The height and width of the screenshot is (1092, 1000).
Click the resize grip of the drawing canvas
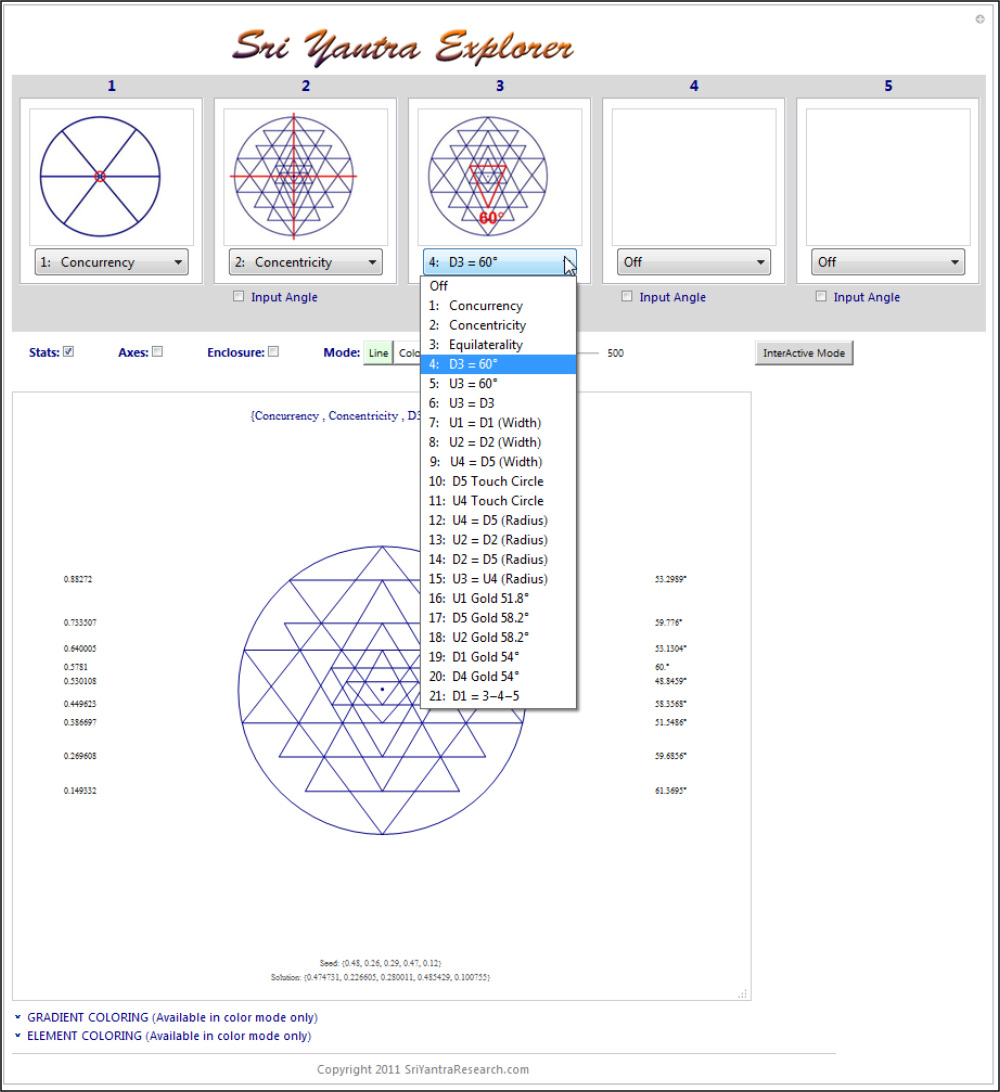pyautogui.click(x=743, y=993)
